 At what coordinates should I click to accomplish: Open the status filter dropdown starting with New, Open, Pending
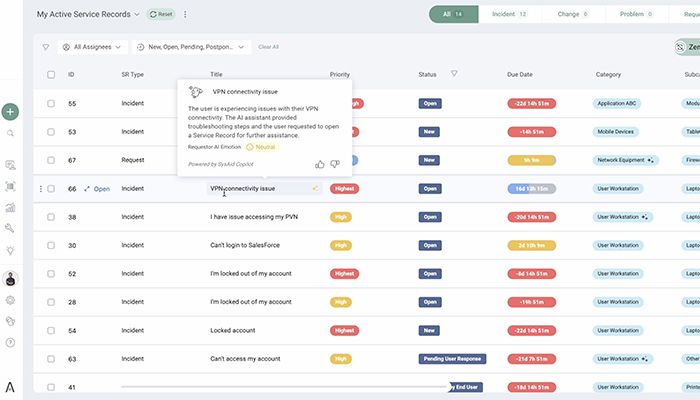(192, 47)
